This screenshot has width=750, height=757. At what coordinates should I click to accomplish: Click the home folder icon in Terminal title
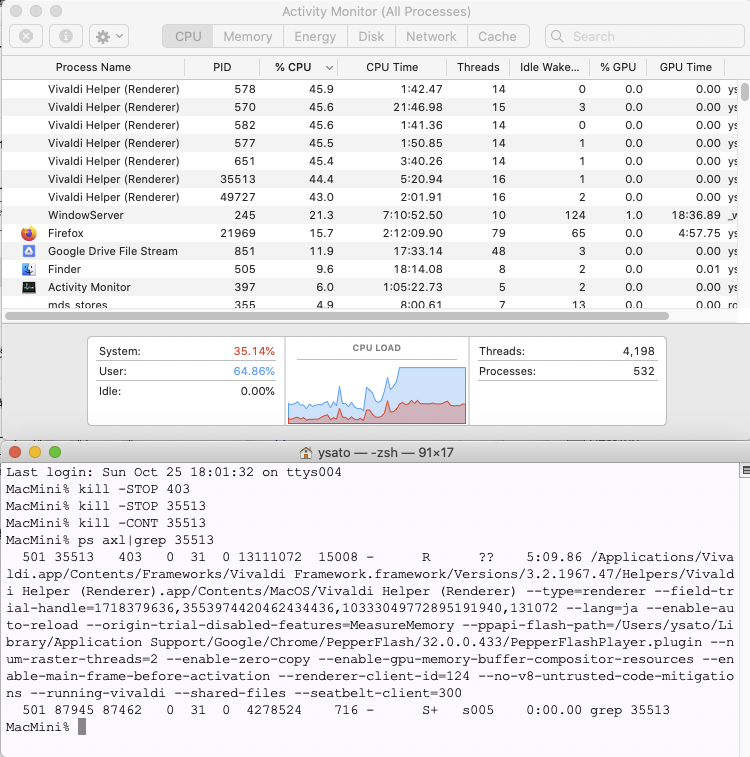[x=307, y=452]
